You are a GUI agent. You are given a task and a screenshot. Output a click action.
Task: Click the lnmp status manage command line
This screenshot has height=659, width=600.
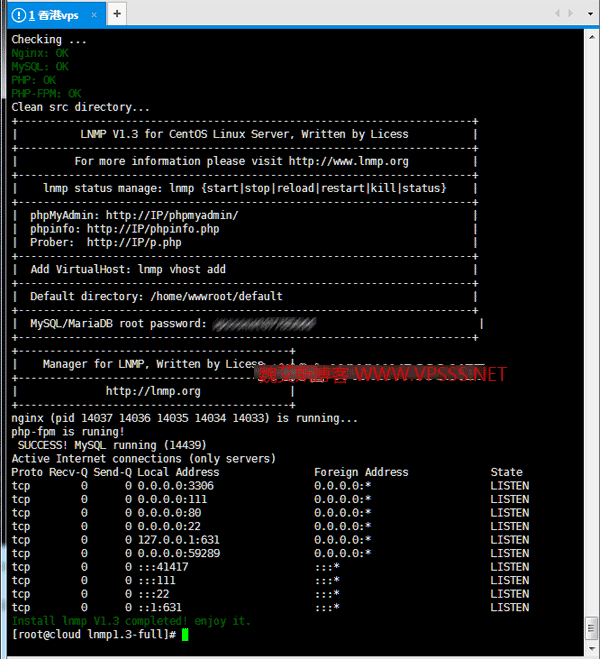click(245, 188)
